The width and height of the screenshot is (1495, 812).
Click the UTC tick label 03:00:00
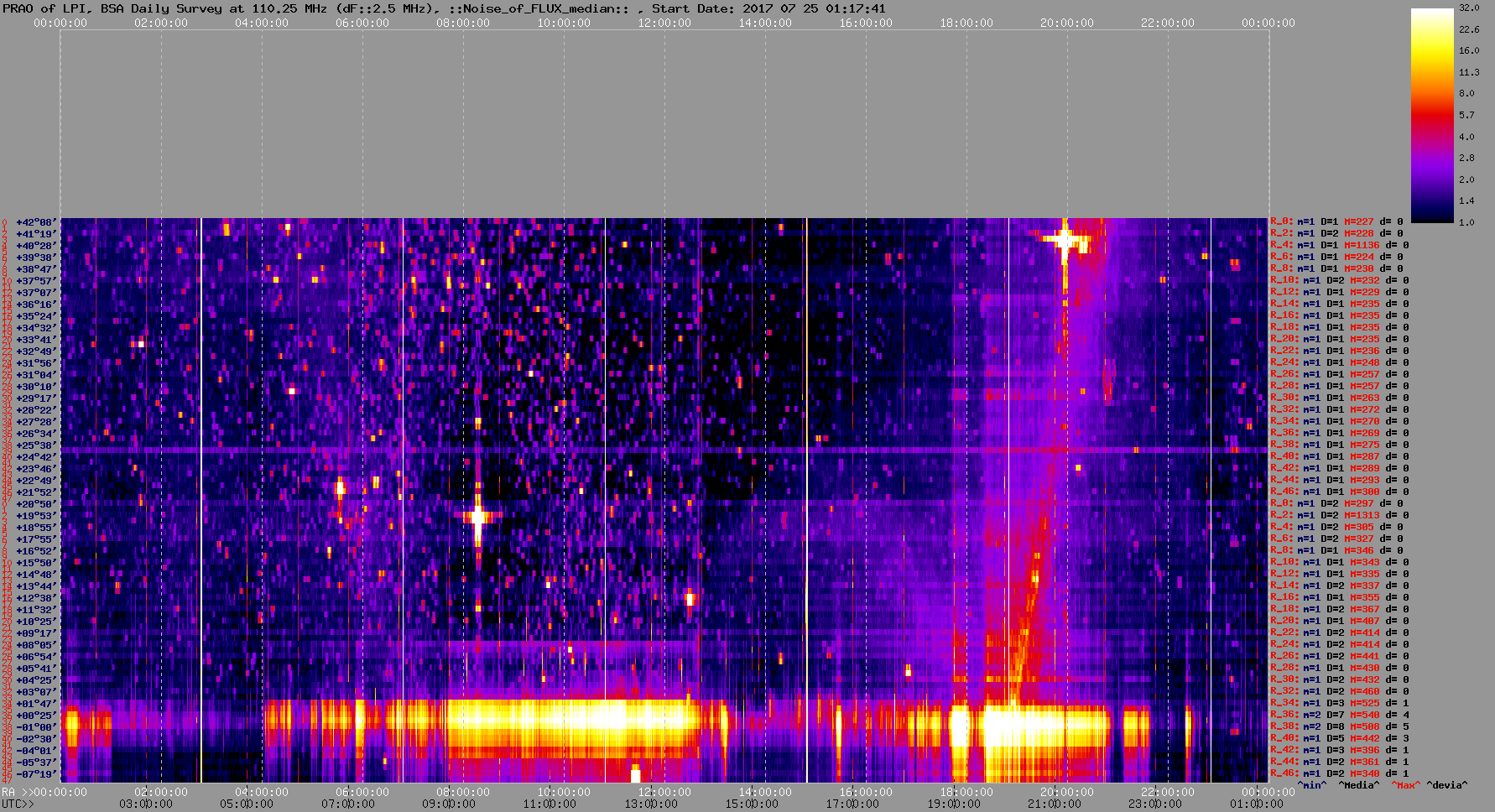point(146,804)
